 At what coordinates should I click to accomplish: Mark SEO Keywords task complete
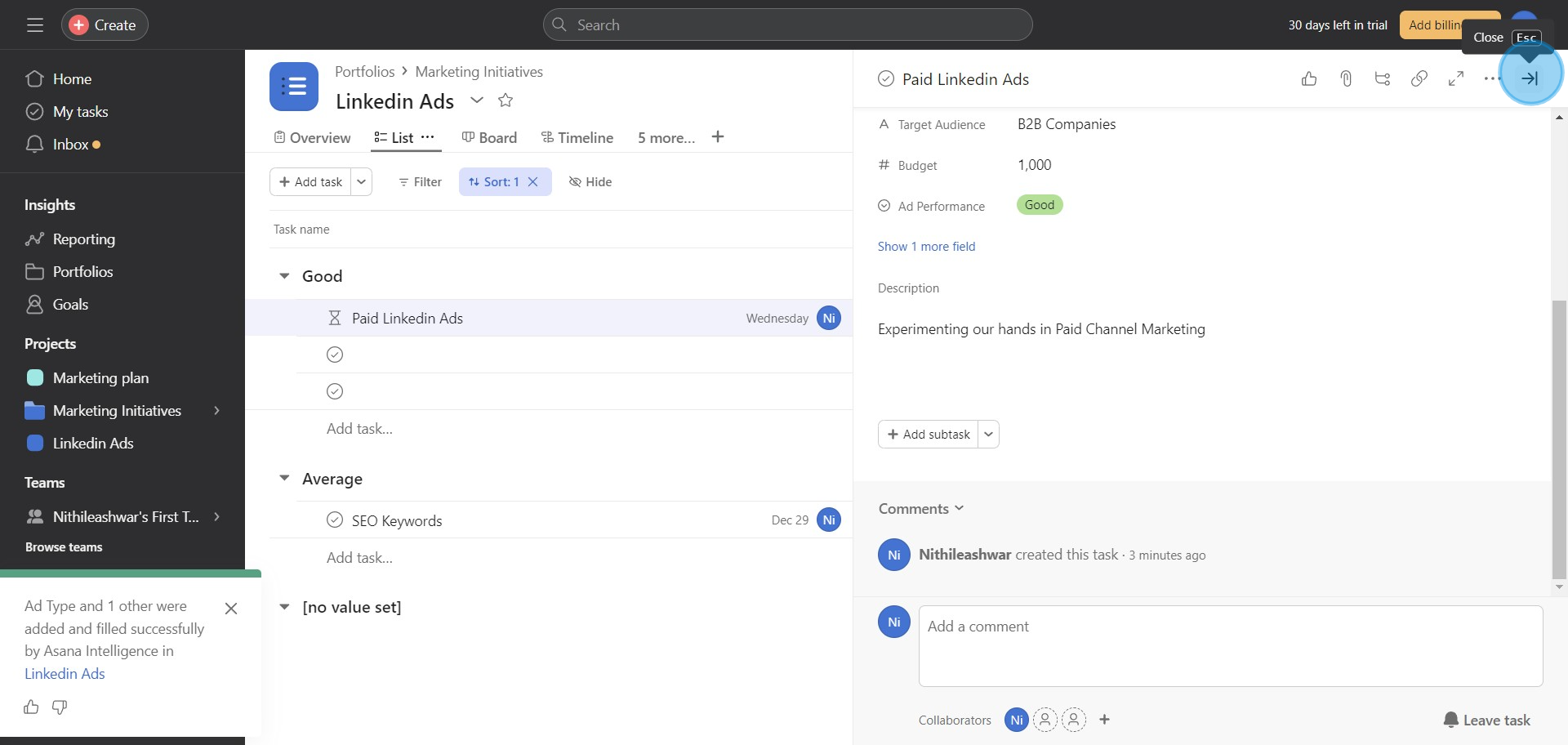[x=335, y=520]
